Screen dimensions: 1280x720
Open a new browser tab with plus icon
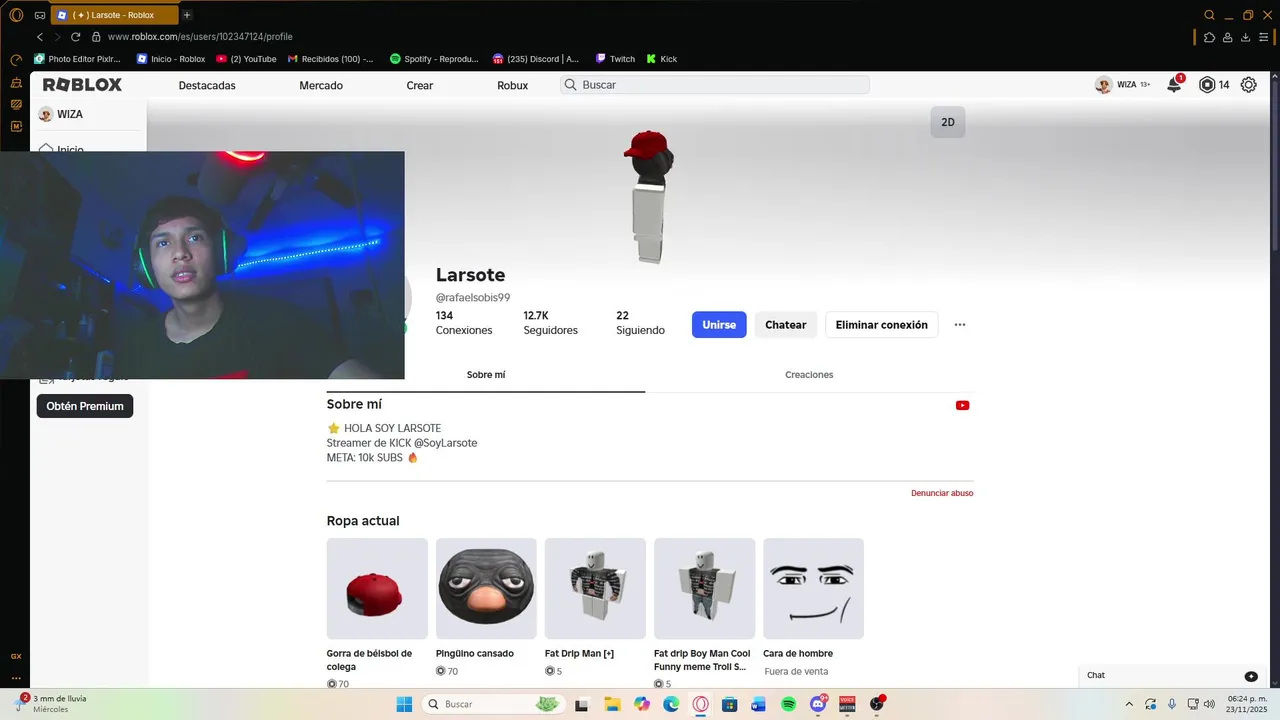[186, 15]
